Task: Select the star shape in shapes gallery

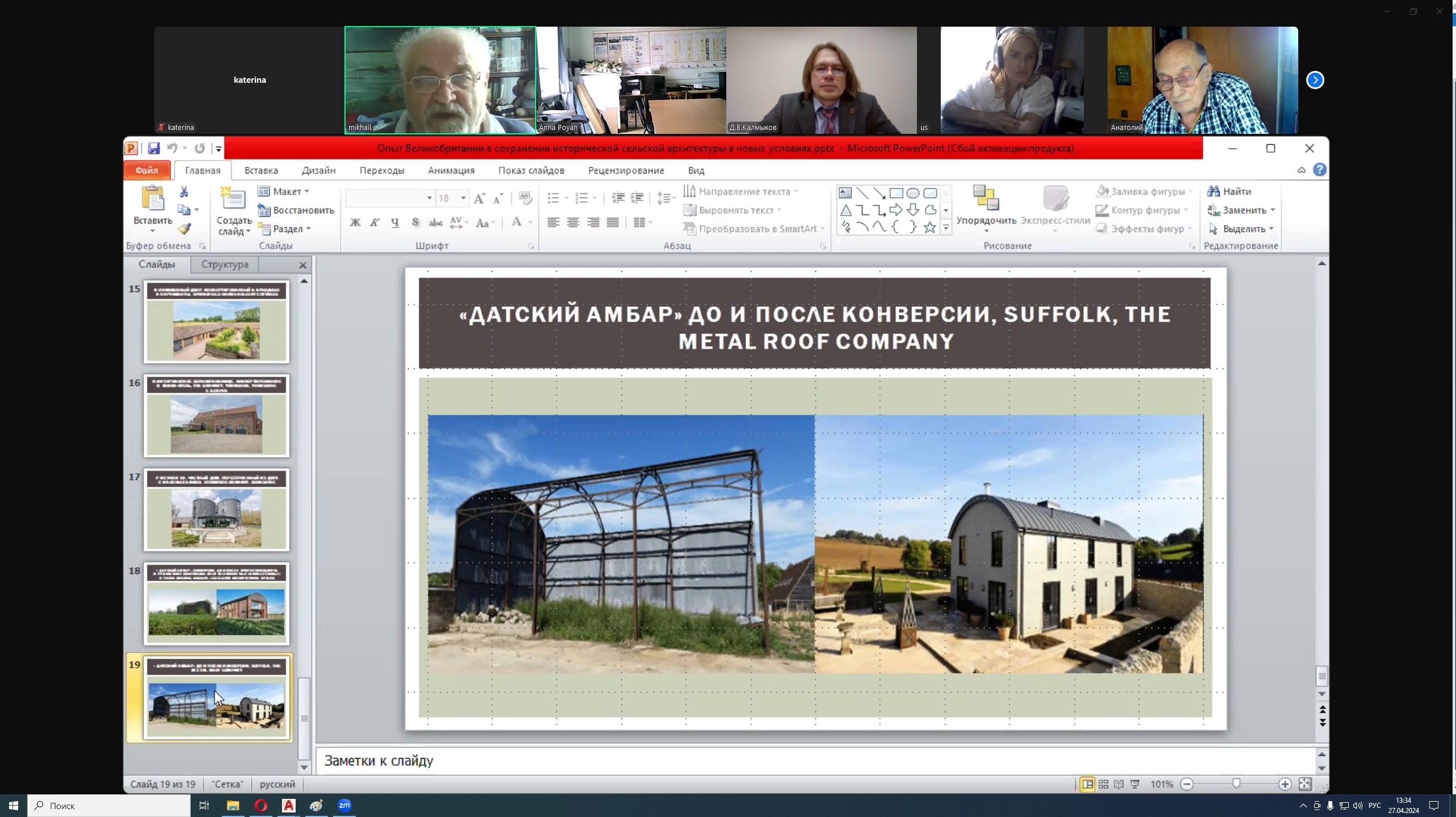Action: (x=929, y=228)
